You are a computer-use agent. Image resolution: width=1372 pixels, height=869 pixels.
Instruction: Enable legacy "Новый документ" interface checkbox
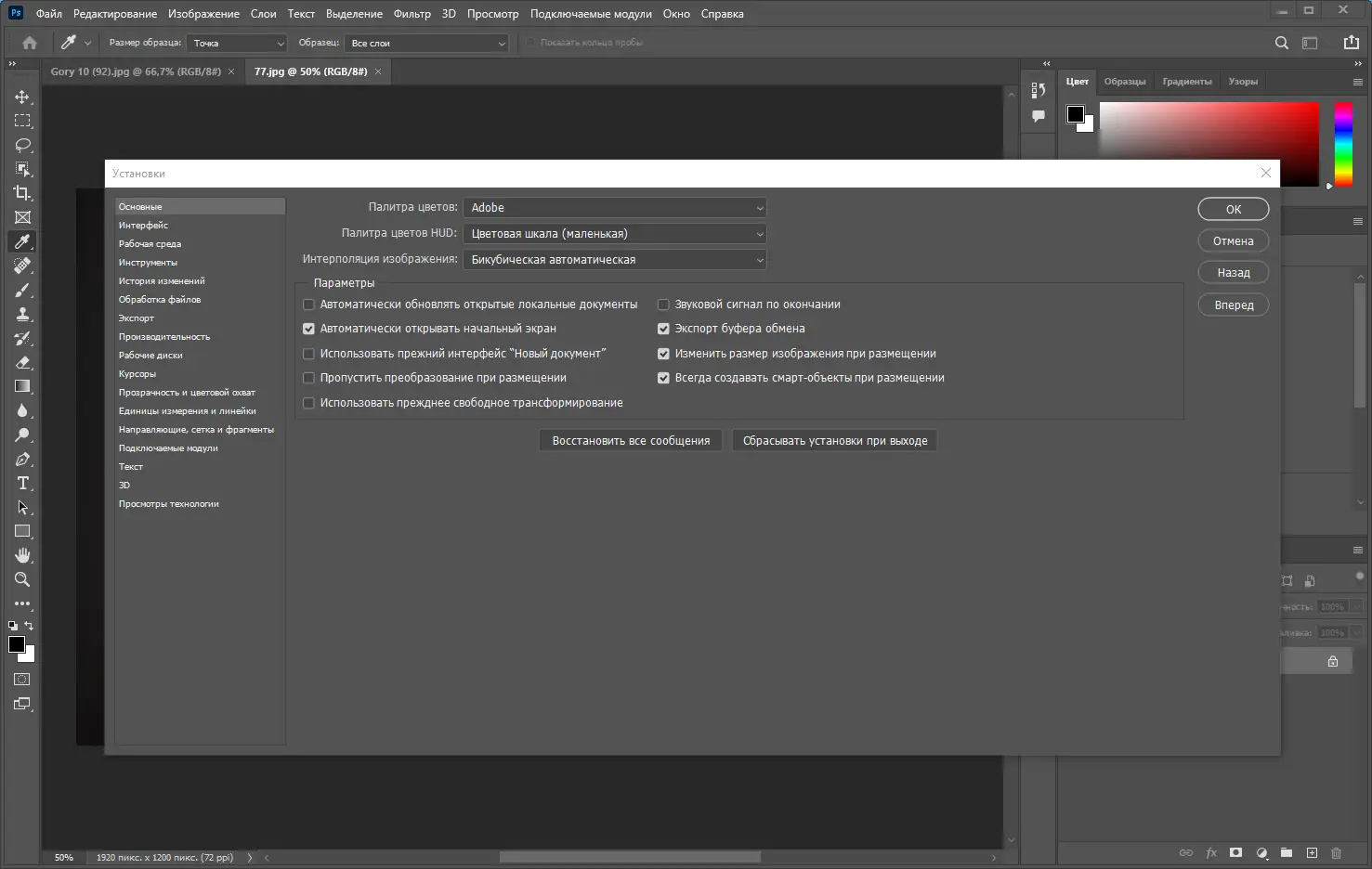[x=308, y=354]
